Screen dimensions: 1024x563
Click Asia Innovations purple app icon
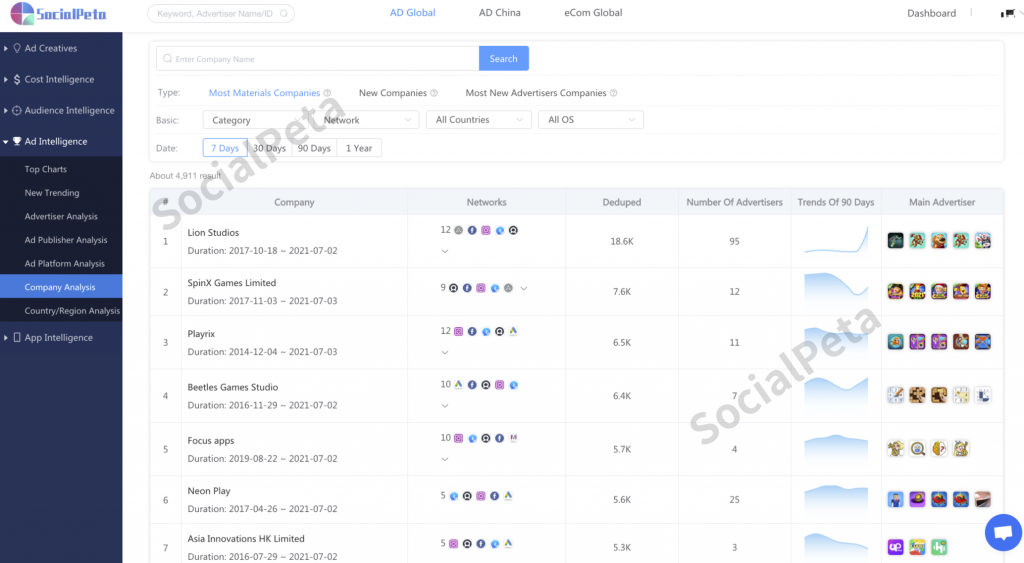click(x=895, y=547)
